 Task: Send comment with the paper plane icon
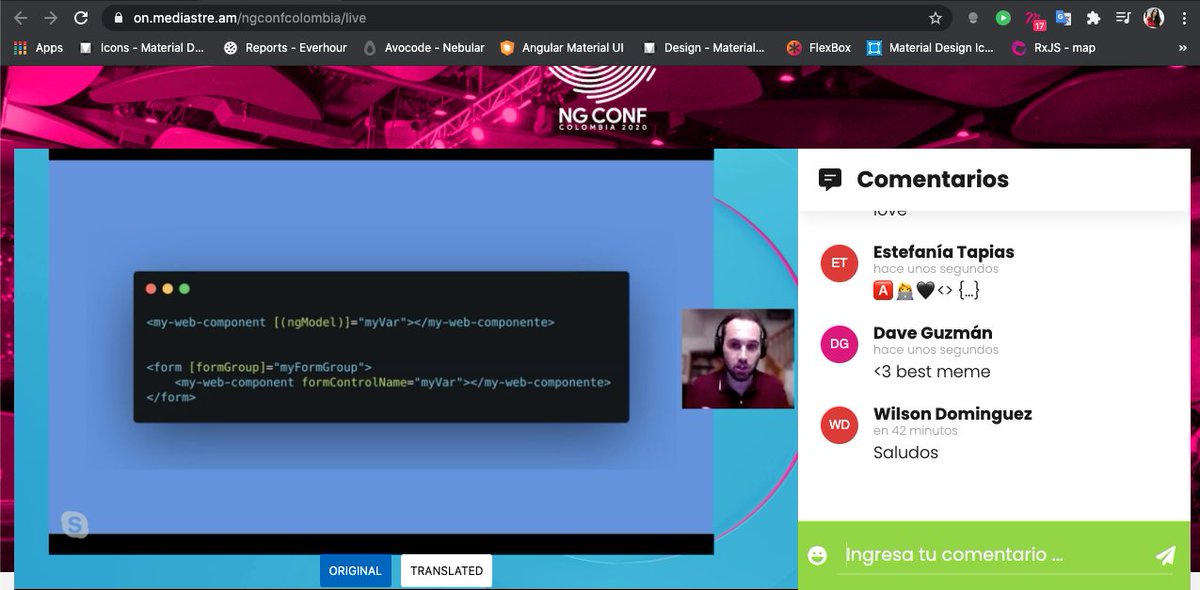[x=1165, y=555]
